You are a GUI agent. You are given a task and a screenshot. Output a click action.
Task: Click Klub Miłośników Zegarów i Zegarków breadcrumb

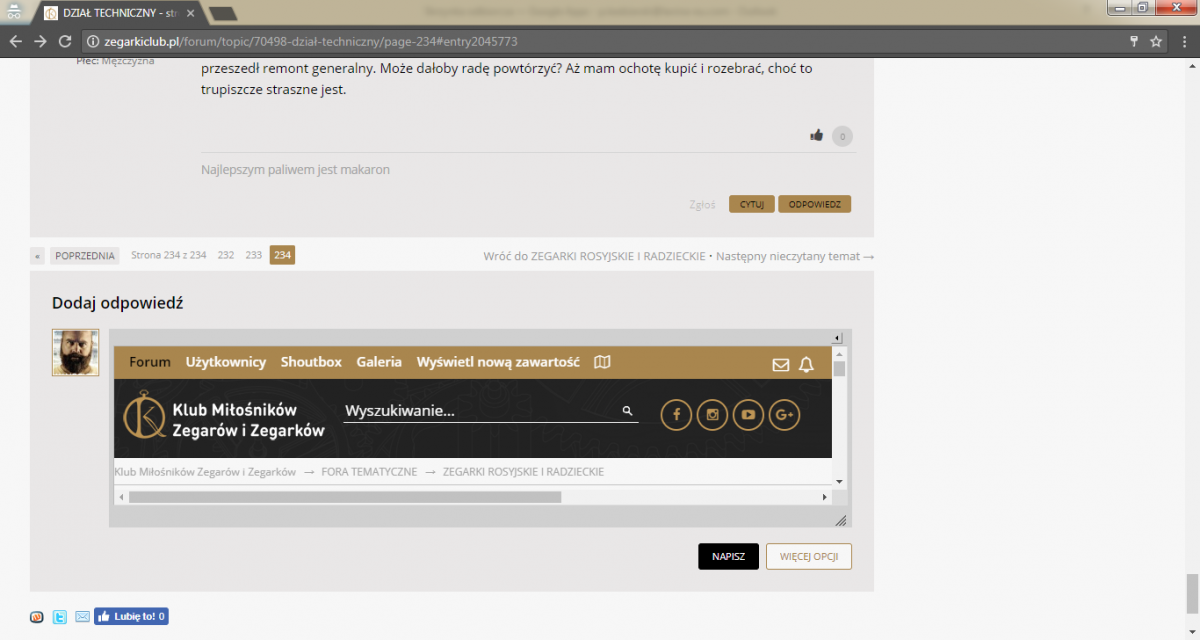205,472
